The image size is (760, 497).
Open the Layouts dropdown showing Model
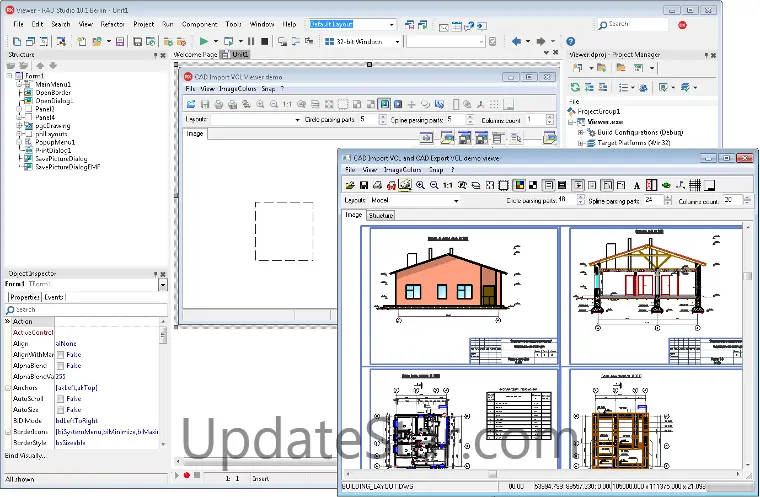pyautogui.click(x=456, y=200)
